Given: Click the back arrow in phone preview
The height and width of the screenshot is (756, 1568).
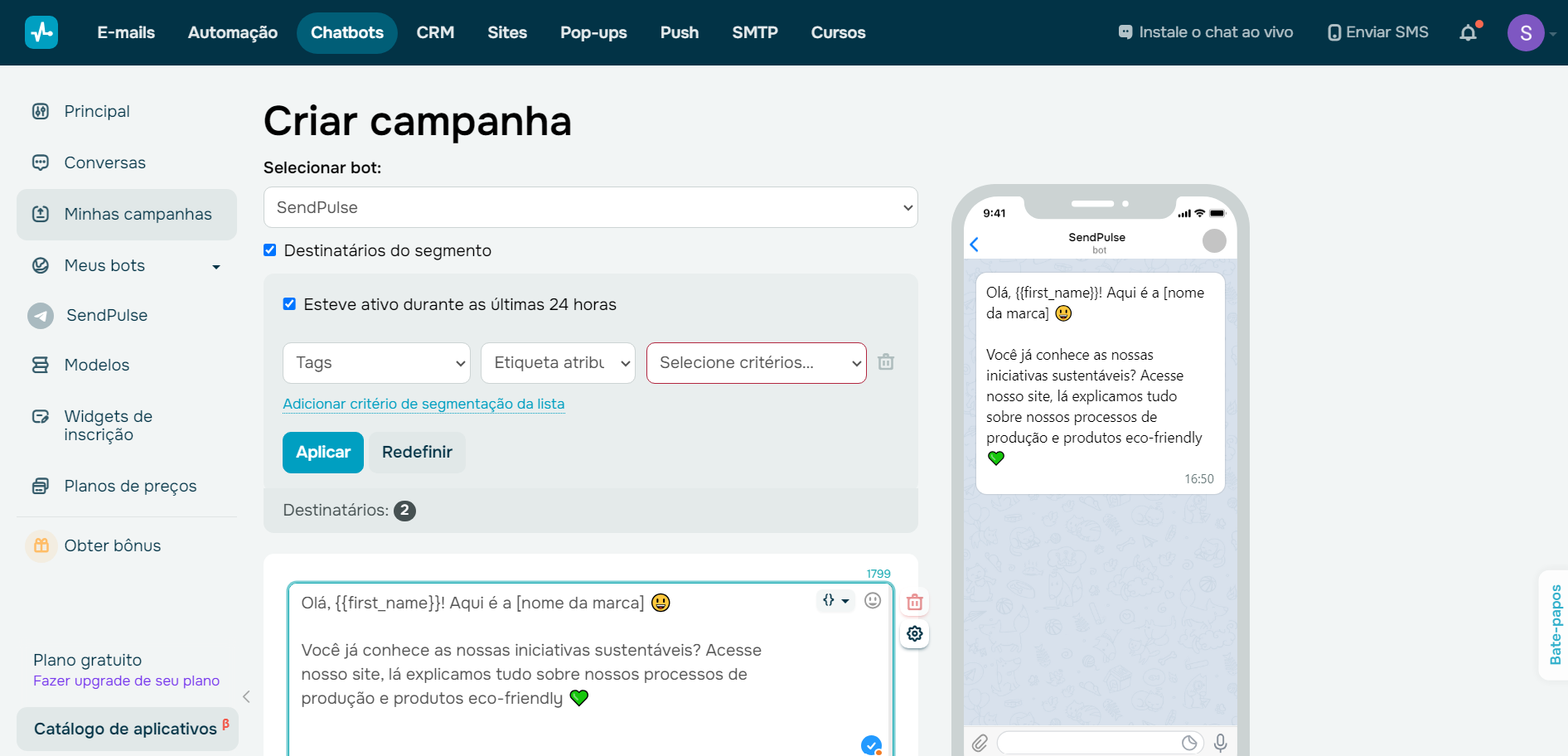Looking at the screenshot, I should click(975, 245).
